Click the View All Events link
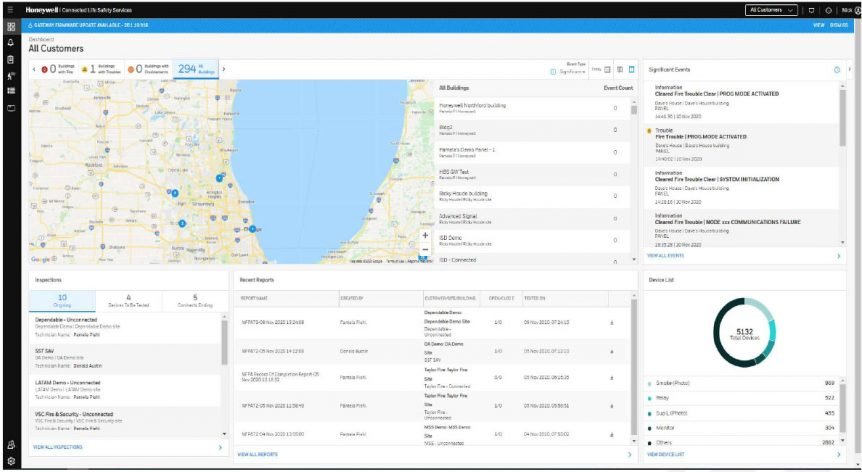Screen dimensions: 862x472 (667, 257)
